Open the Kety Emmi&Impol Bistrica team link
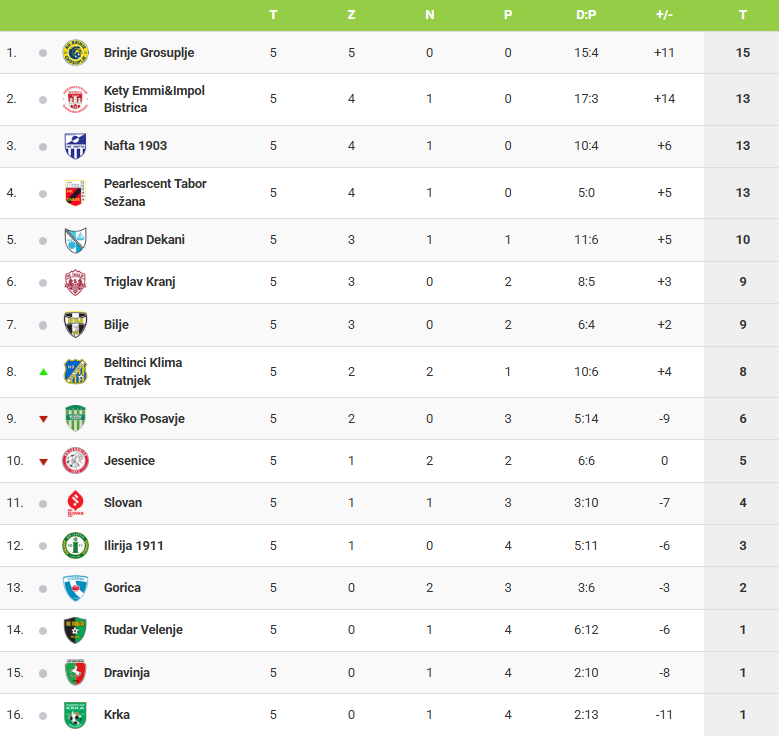 click(x=154, y=99)
